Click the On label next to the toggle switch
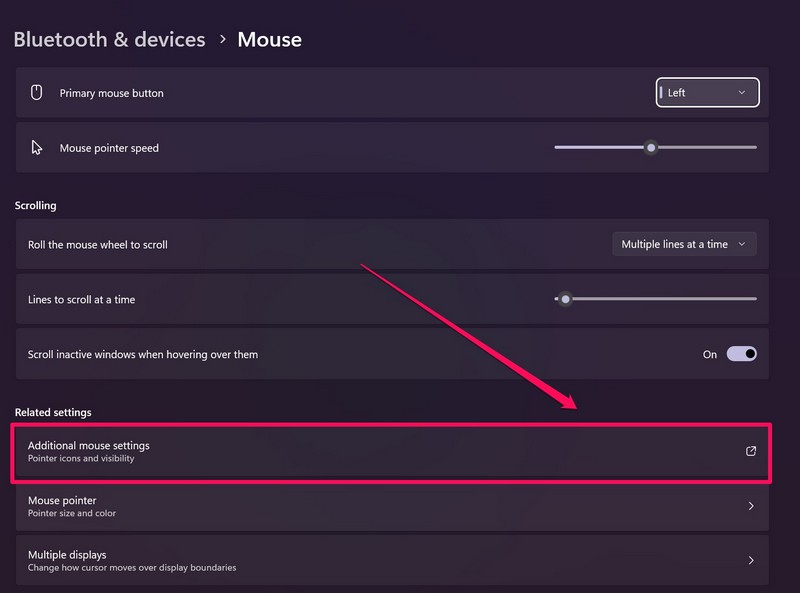Viewport: 800px width, 593px height. click(709, 354)
